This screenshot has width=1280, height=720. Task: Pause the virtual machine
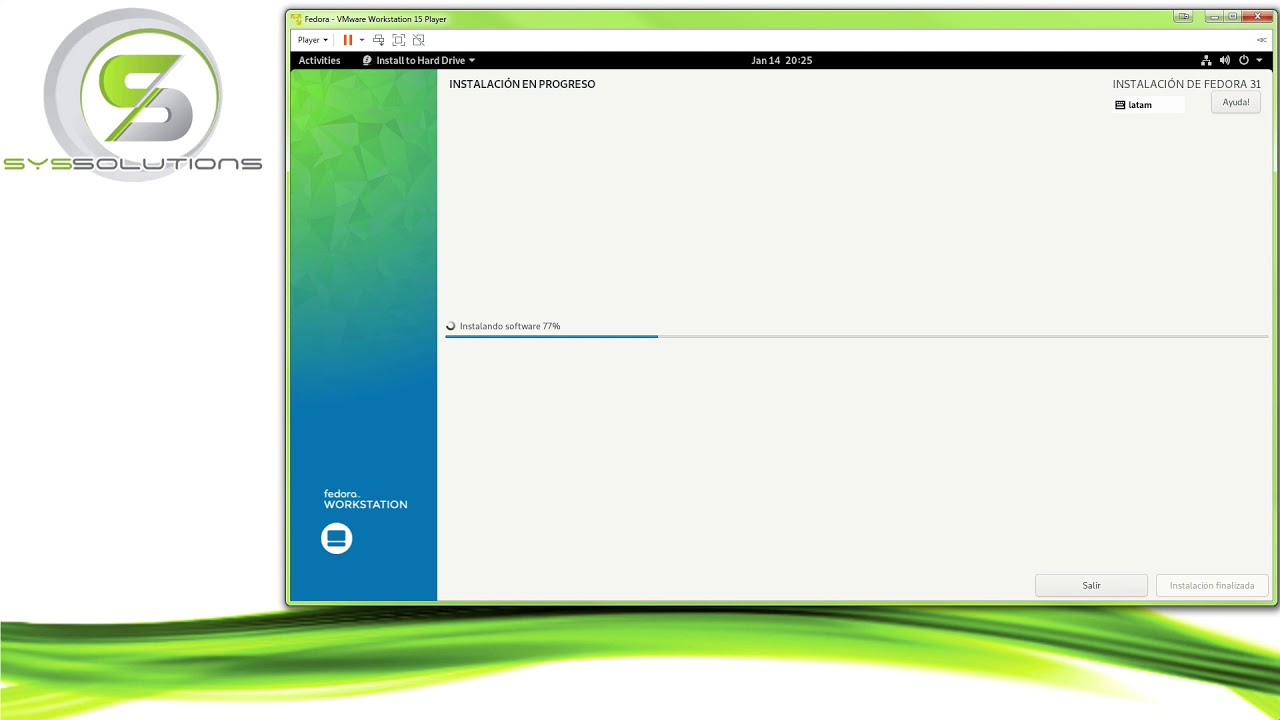(348, 40)
